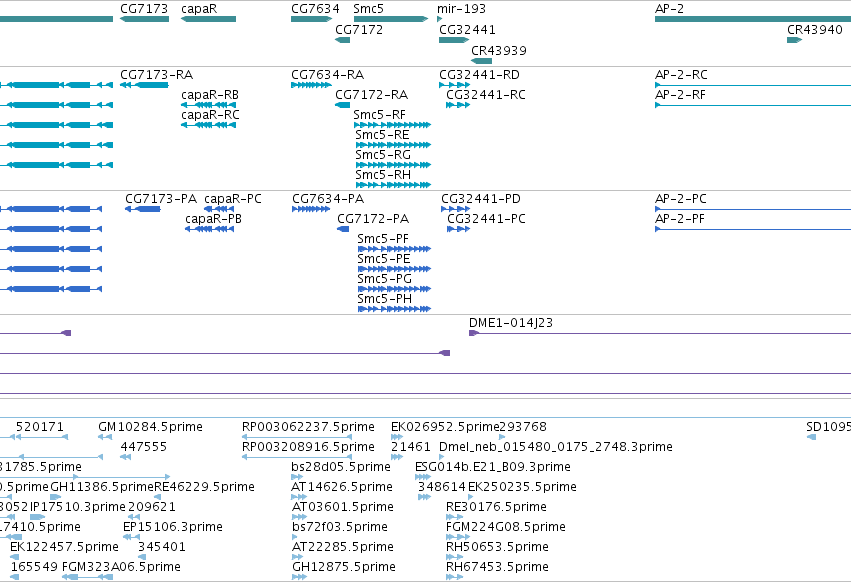Click the Smc5-RF transcript label

click(379, 115)
